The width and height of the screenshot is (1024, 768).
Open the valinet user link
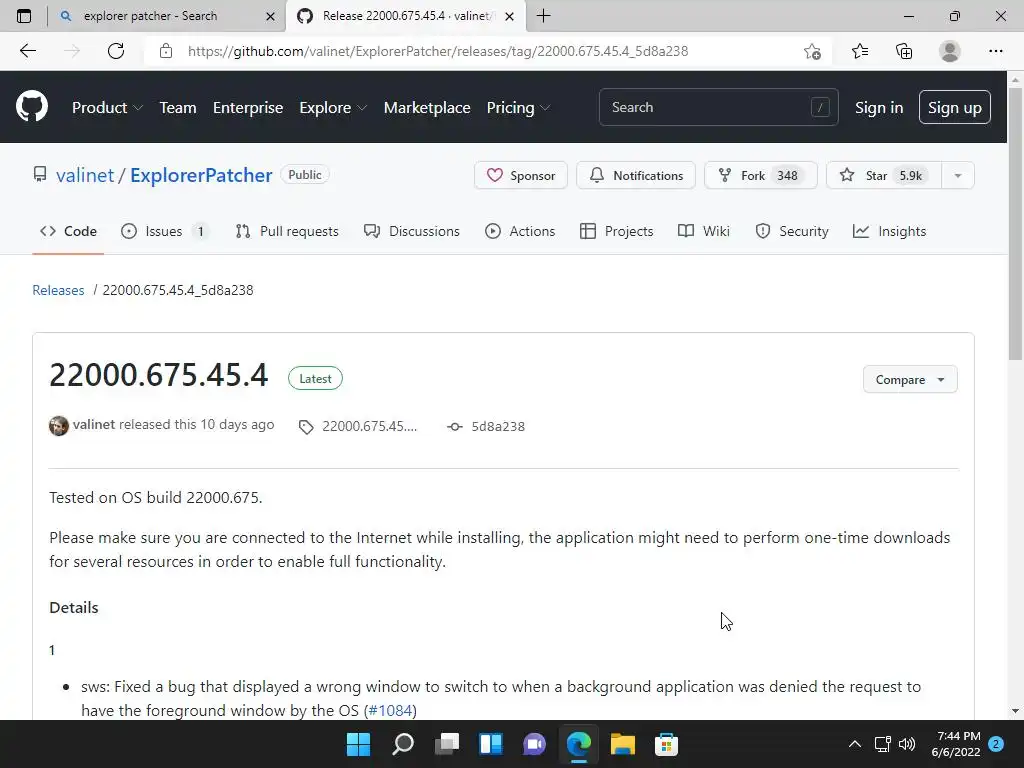85,175
